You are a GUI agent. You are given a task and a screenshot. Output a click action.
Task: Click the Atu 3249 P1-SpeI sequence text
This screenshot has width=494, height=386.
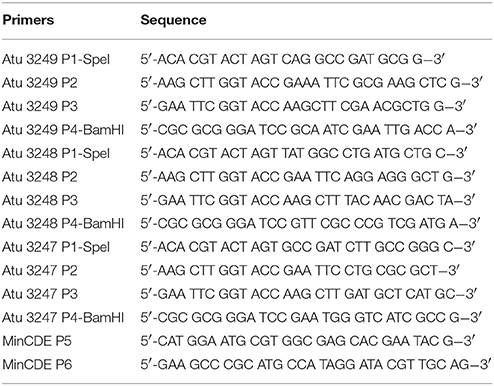293,60
